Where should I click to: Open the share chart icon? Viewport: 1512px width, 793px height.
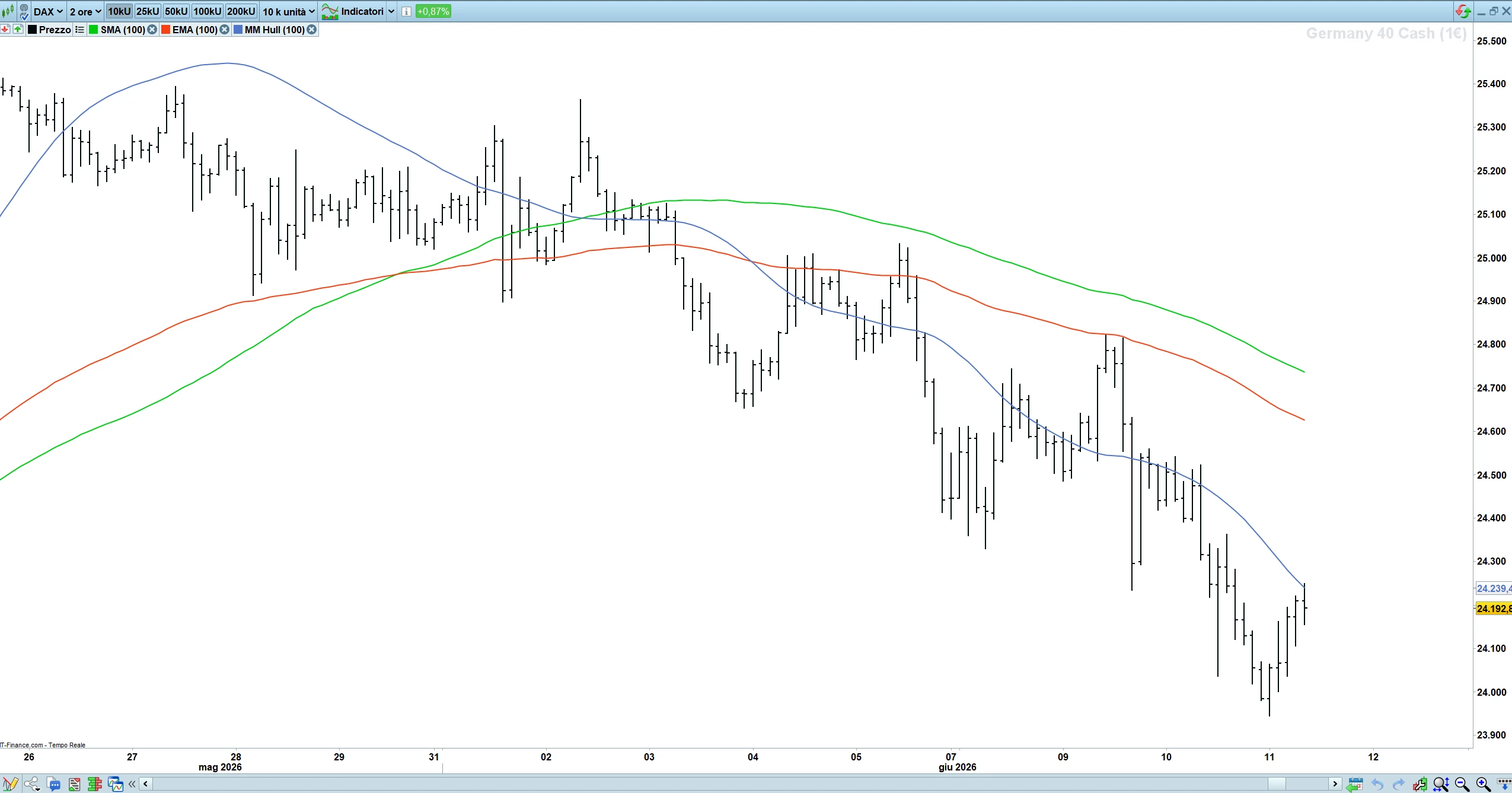click(32, 784)
